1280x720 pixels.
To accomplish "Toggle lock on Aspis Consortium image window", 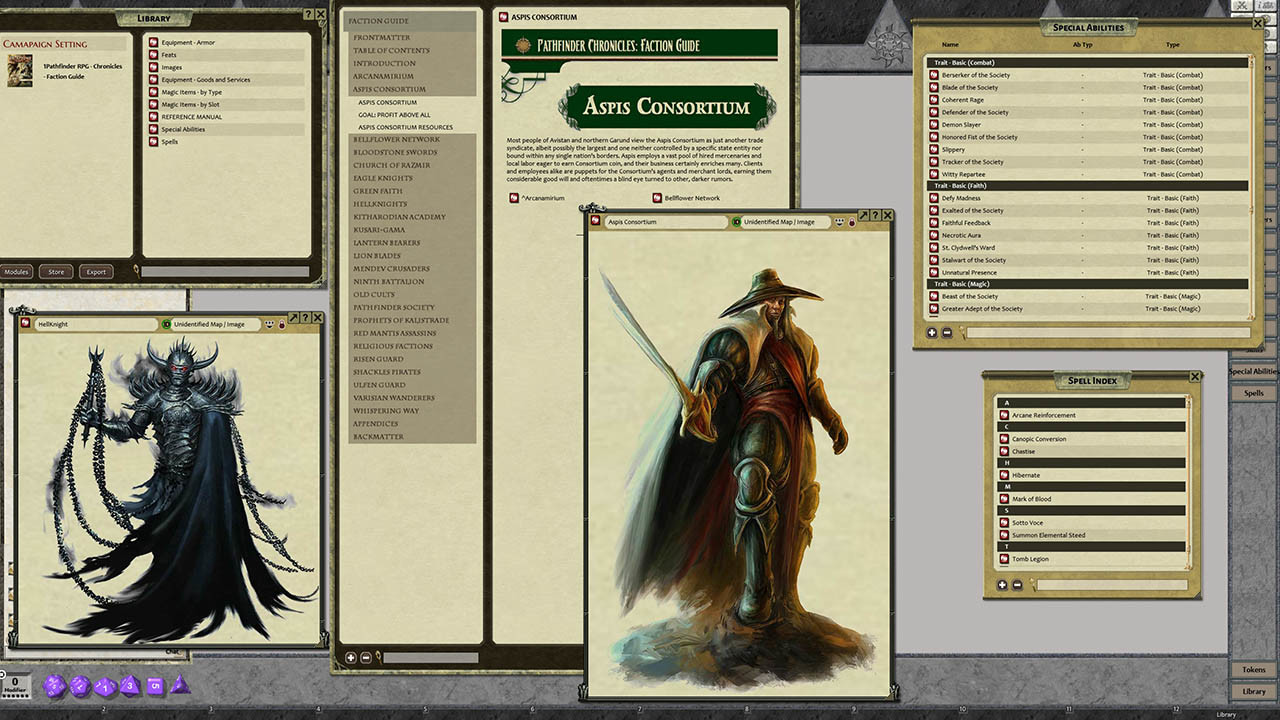I will click(852, 222).
